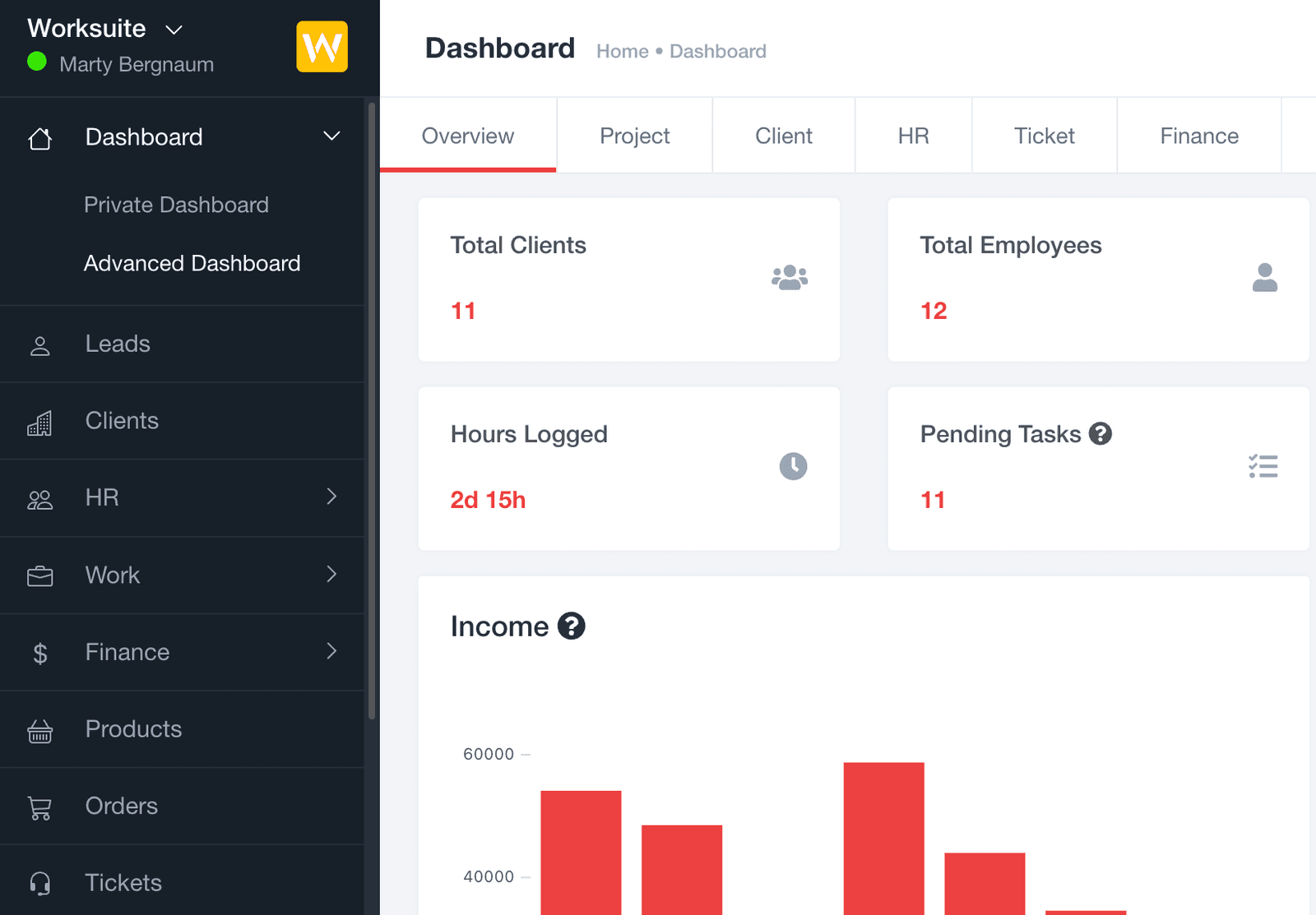Screen dimensions: 1316x915
Task: Click the Worksuite "W" logo icon
Action: [322, 47]
